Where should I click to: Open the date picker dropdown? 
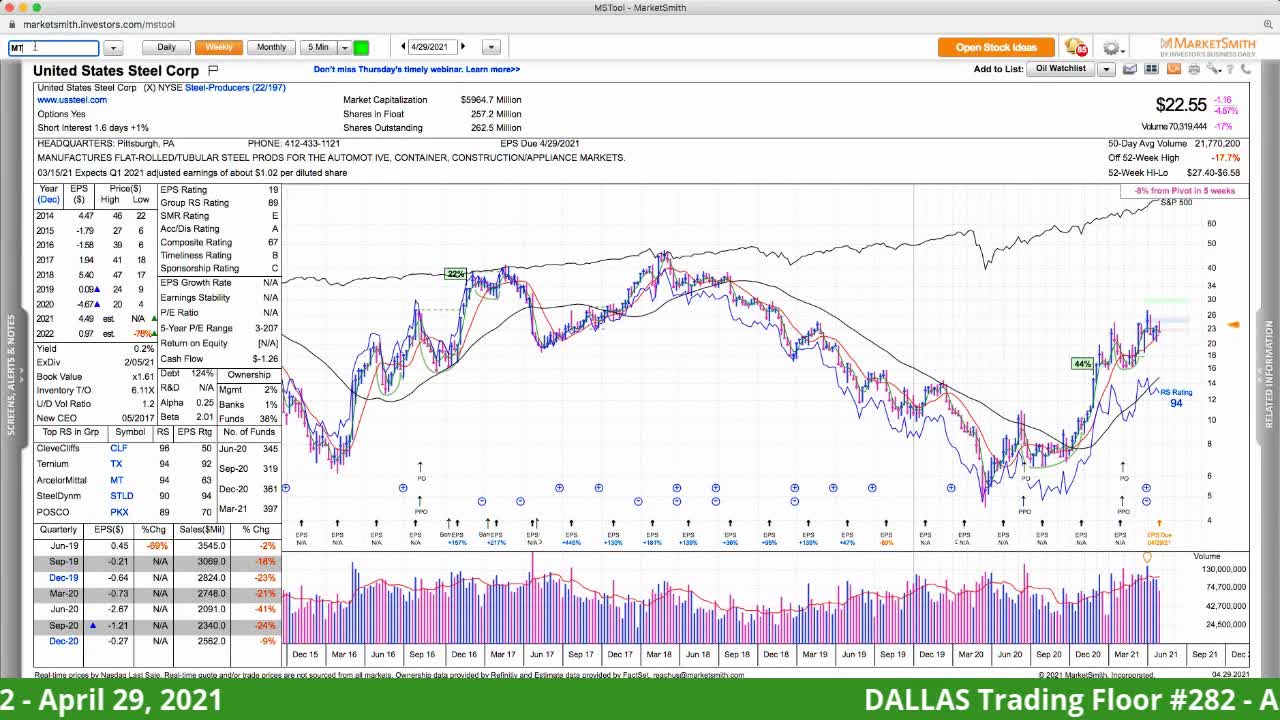tap(490, 47)
